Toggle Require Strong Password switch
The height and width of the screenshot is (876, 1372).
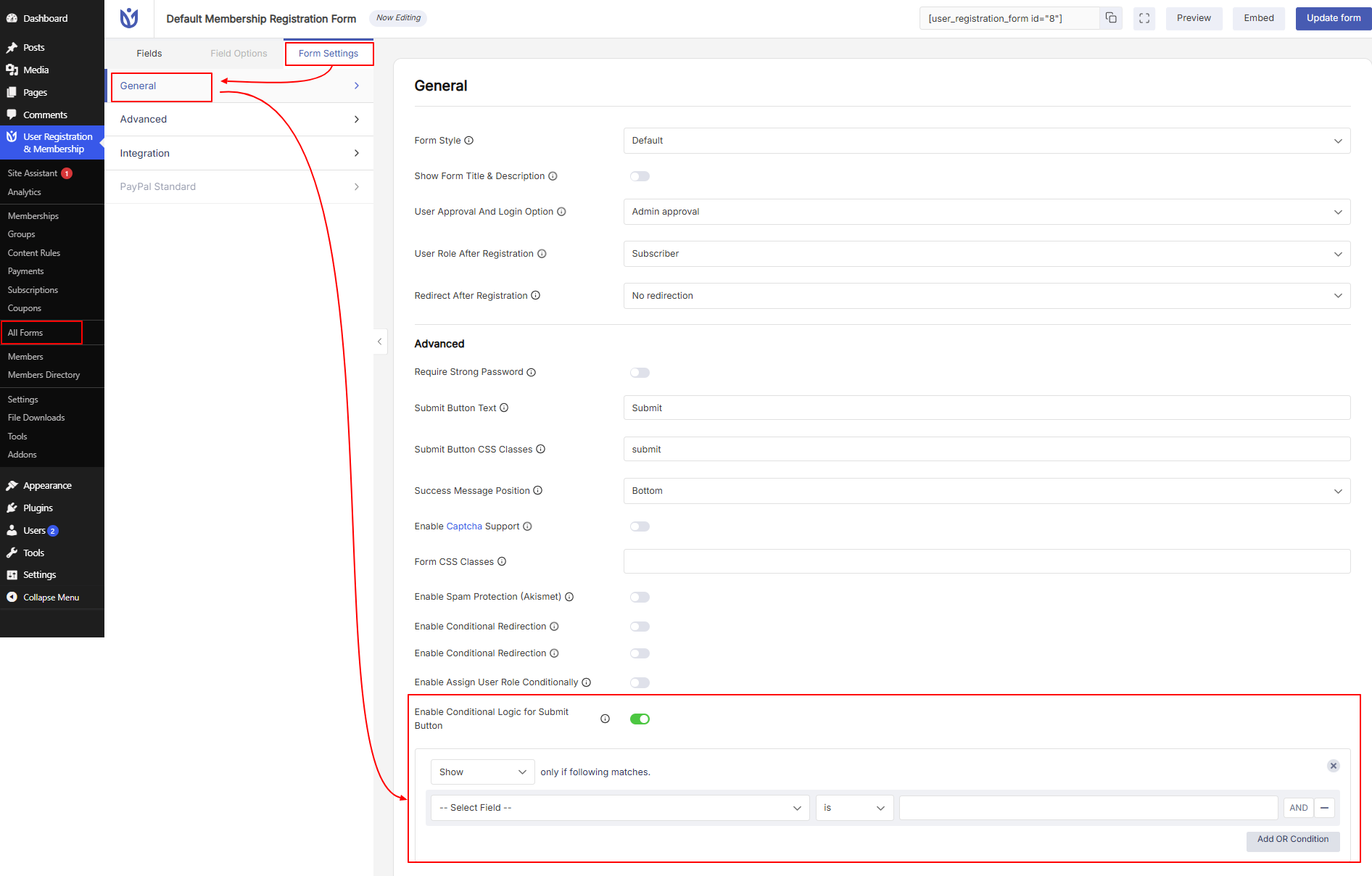[x=640, y=373]
